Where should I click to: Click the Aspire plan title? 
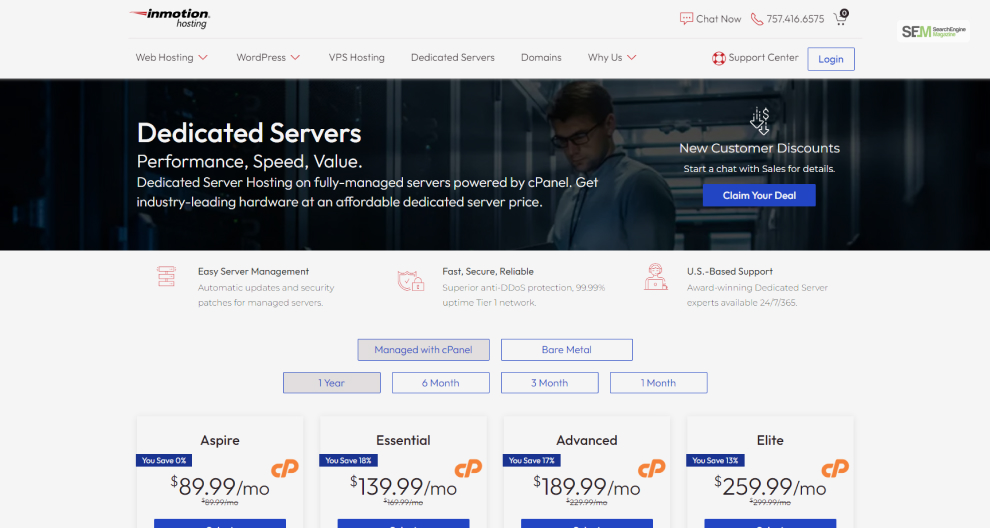[x=220, y=440]
